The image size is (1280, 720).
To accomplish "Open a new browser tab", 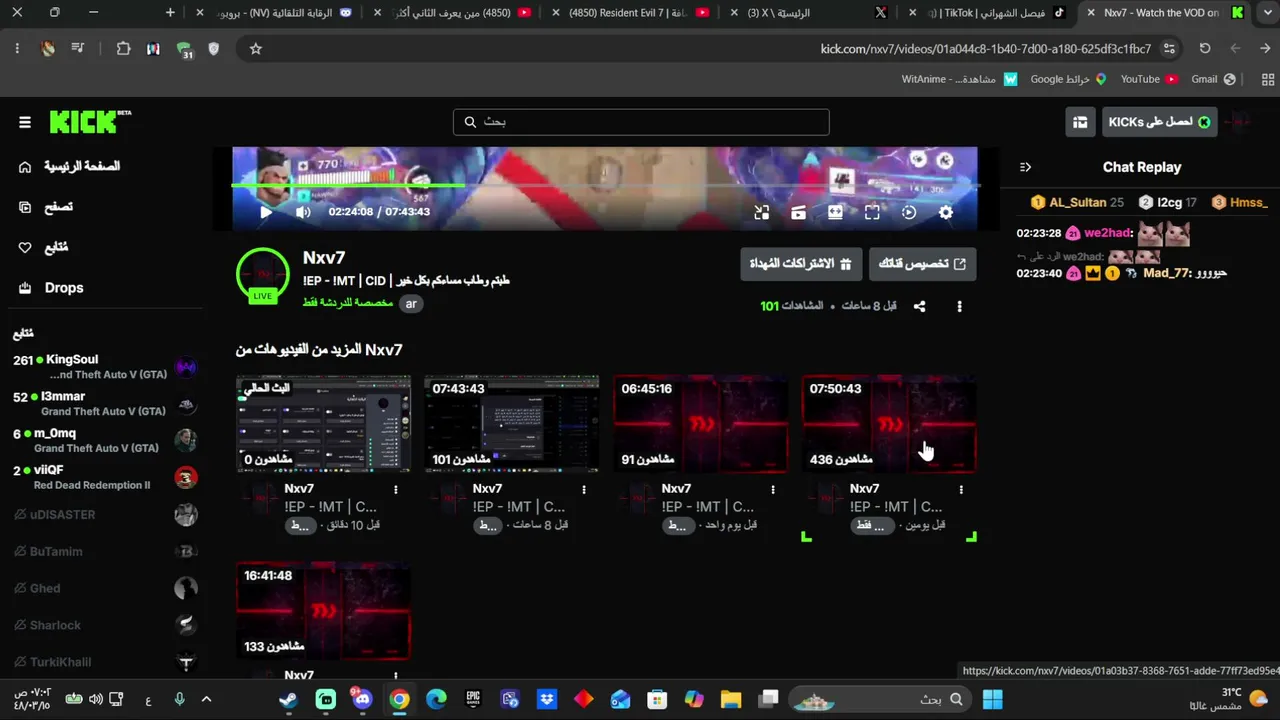I will point(170,13).
